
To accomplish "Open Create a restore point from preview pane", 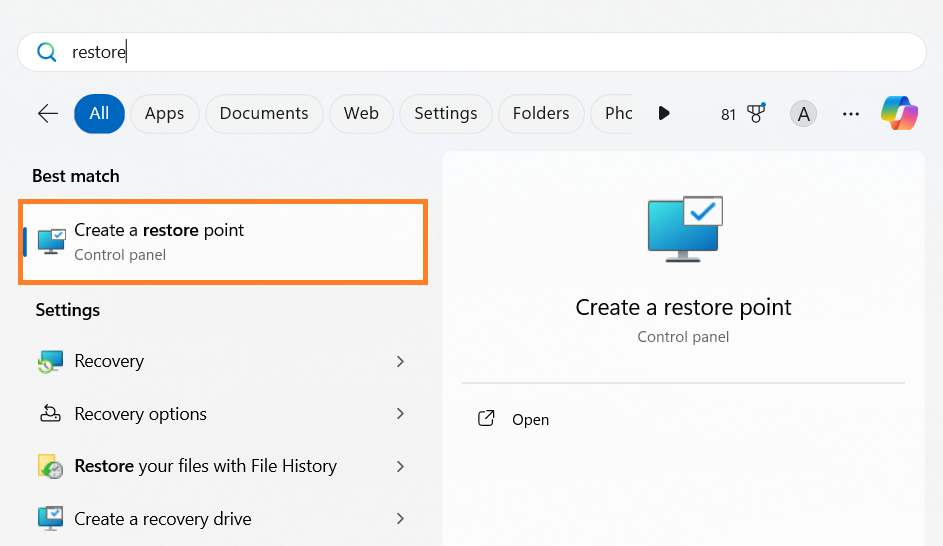I will coord(530,420).
